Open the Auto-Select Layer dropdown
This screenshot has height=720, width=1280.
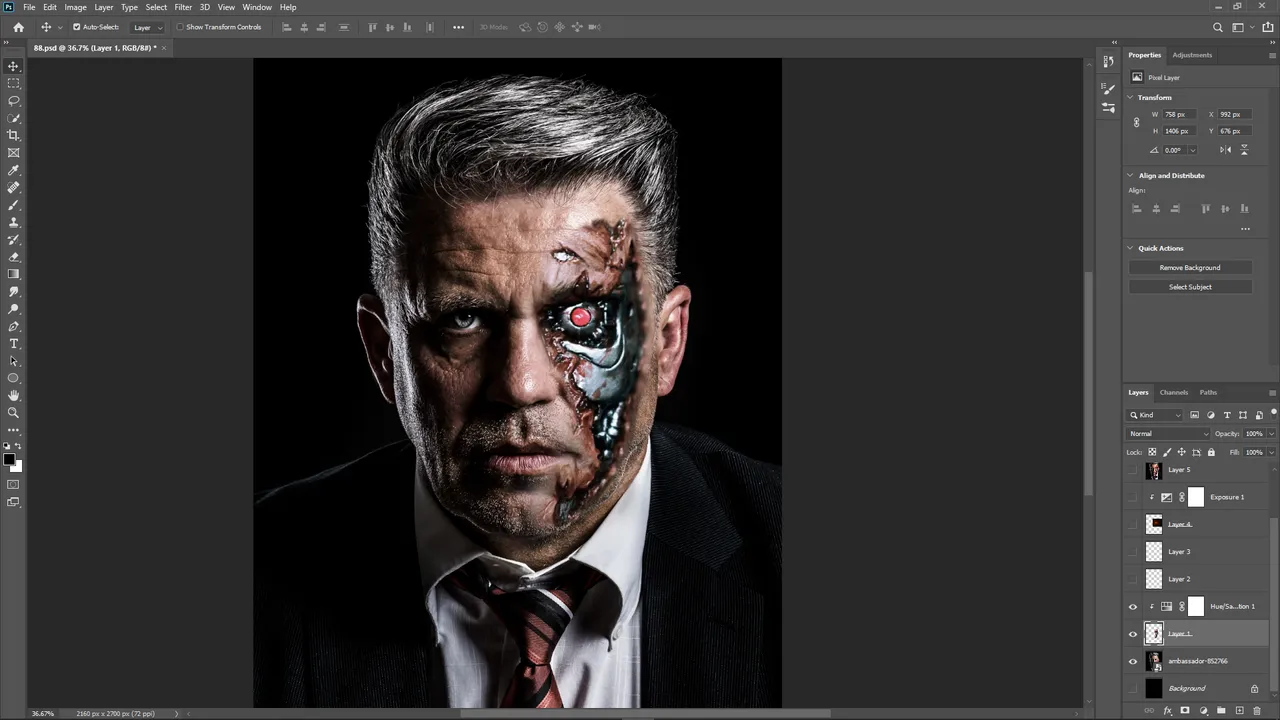148,27
